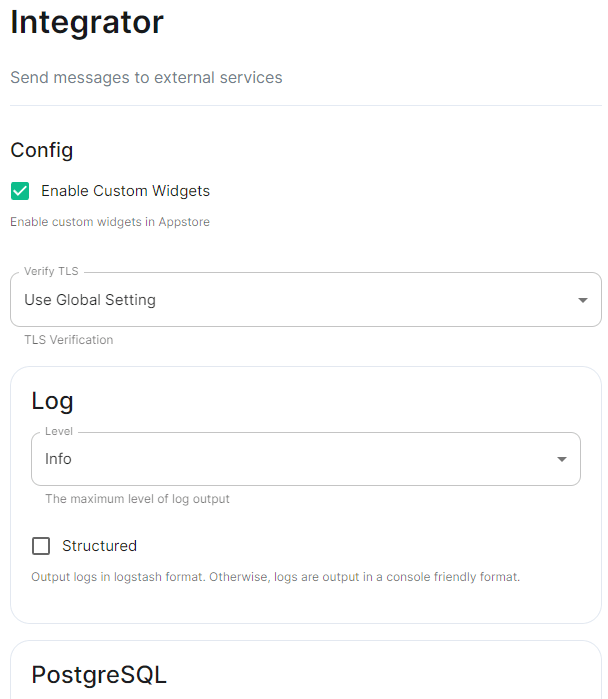Click the Level field label
The height and width of the screenshot is (699, 608).
coord(59,432)
